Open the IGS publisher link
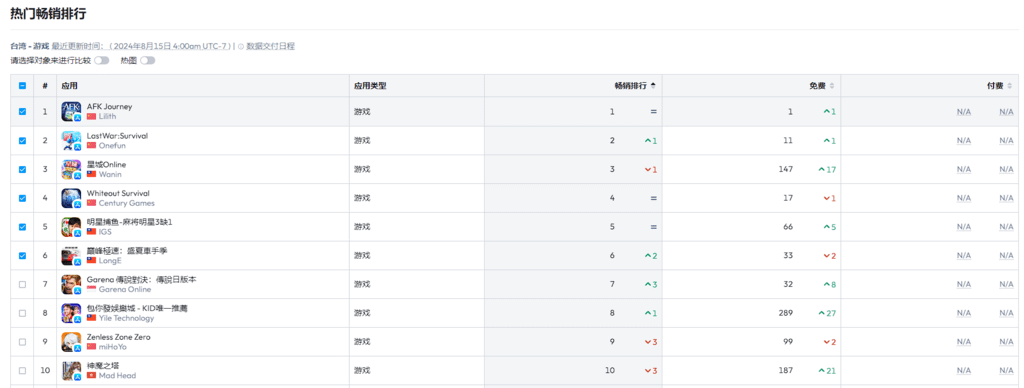This screenshot has width=1024, height=388. (104, 232)
